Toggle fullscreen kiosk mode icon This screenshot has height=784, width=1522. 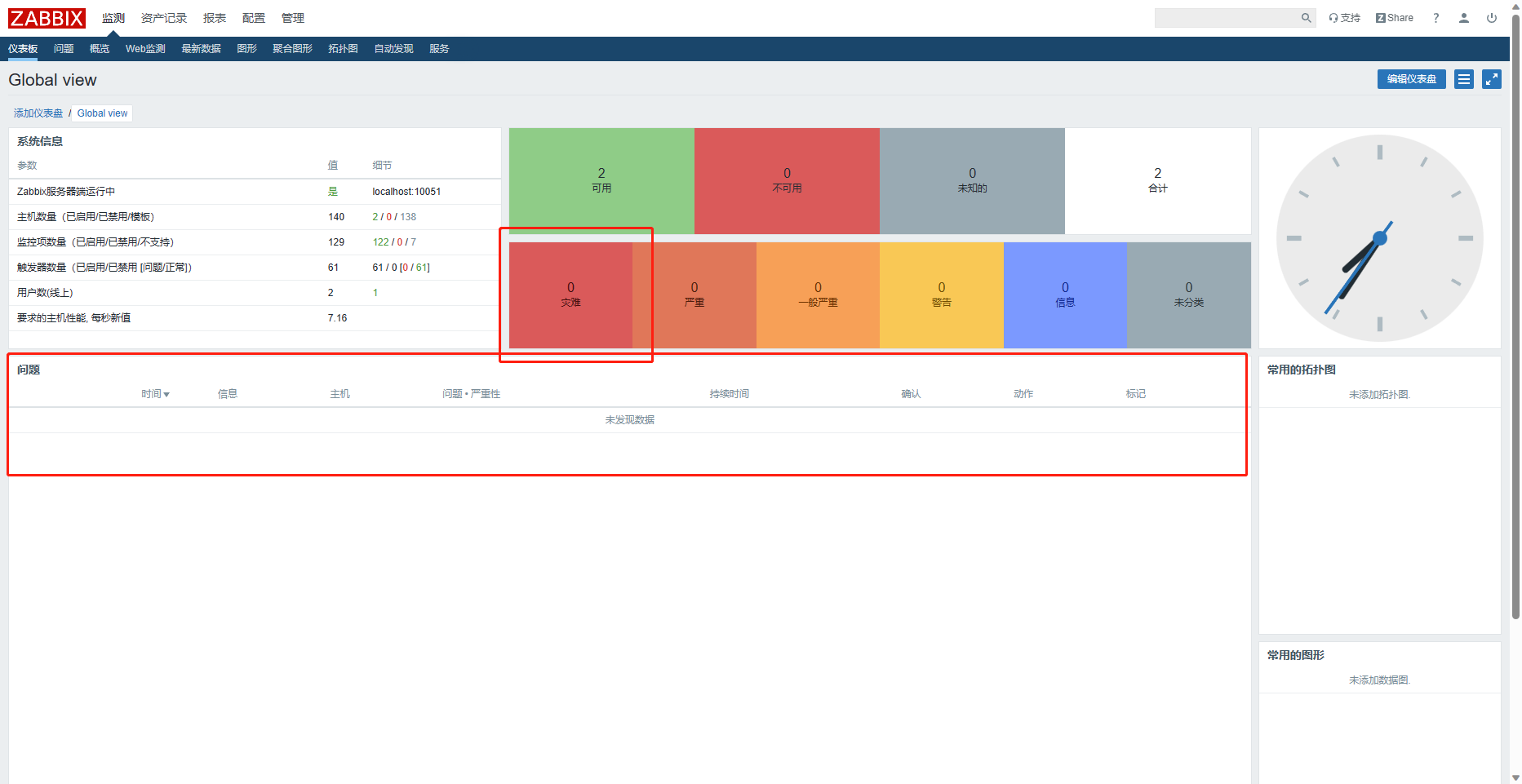[1492, 79]
